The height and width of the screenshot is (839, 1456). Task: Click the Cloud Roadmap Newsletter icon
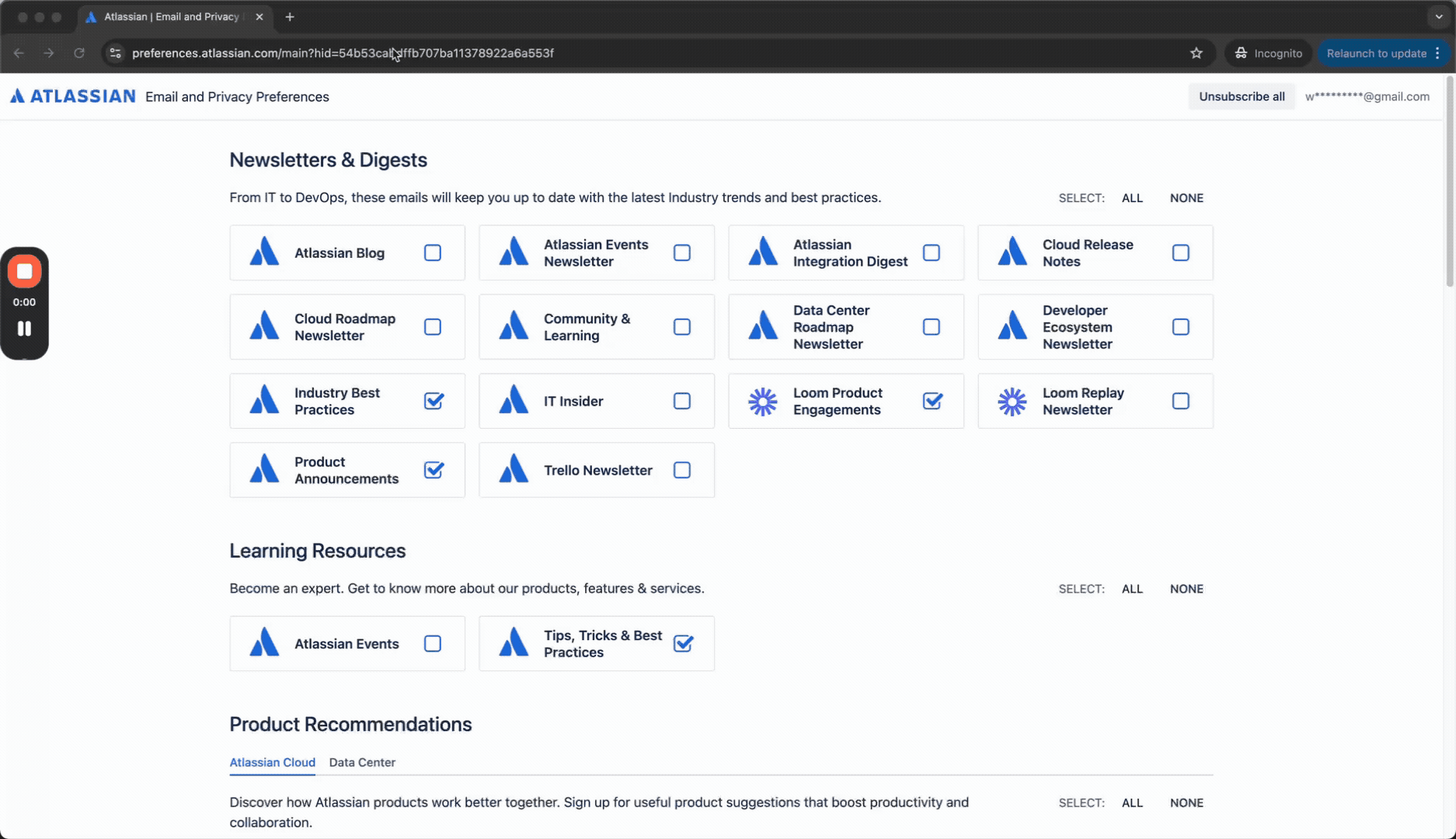pyautogui.click(x=264, y=326)
